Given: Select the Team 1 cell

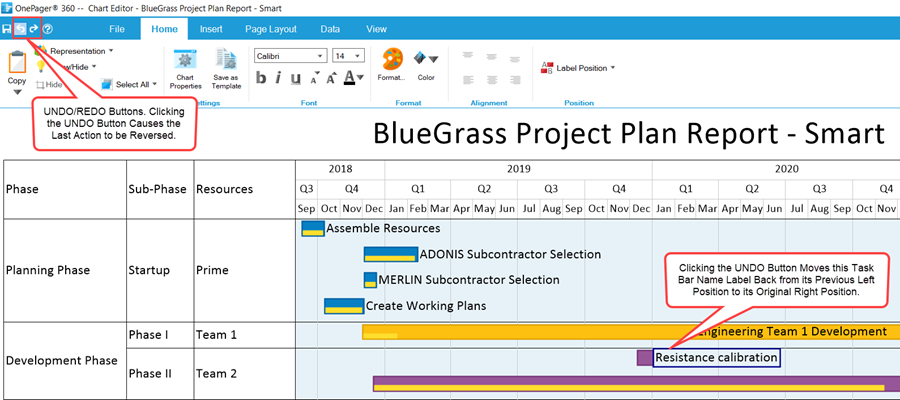Looking at the screenshot, I should (x=245, y=335).
